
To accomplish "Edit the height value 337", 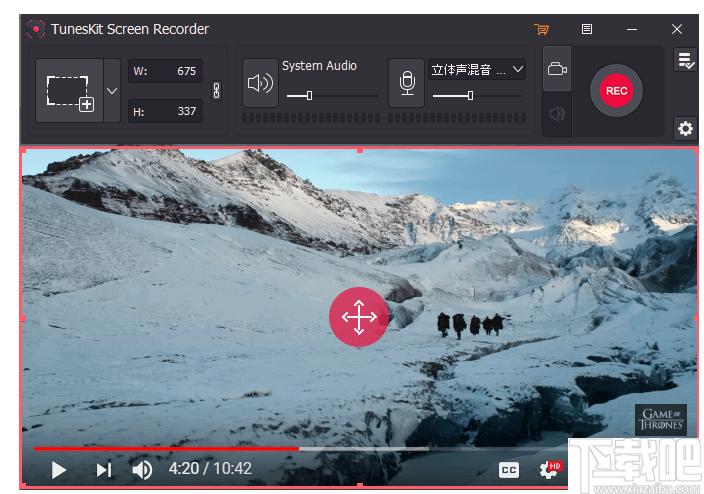I will 166,111.
